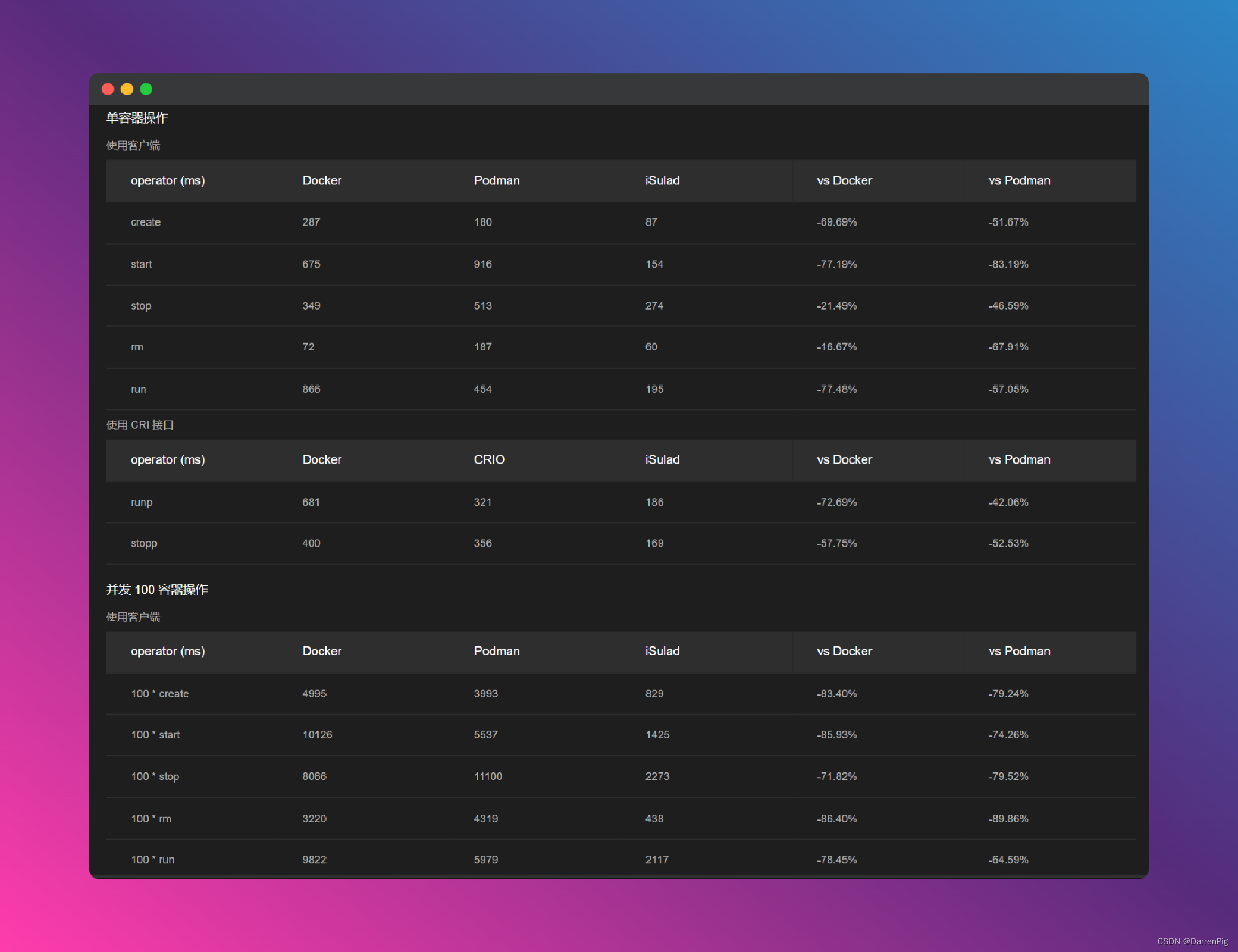Click the Docker value 72
The height and width of the screenshot is (952, 1238).
click(x=308, y=347)
